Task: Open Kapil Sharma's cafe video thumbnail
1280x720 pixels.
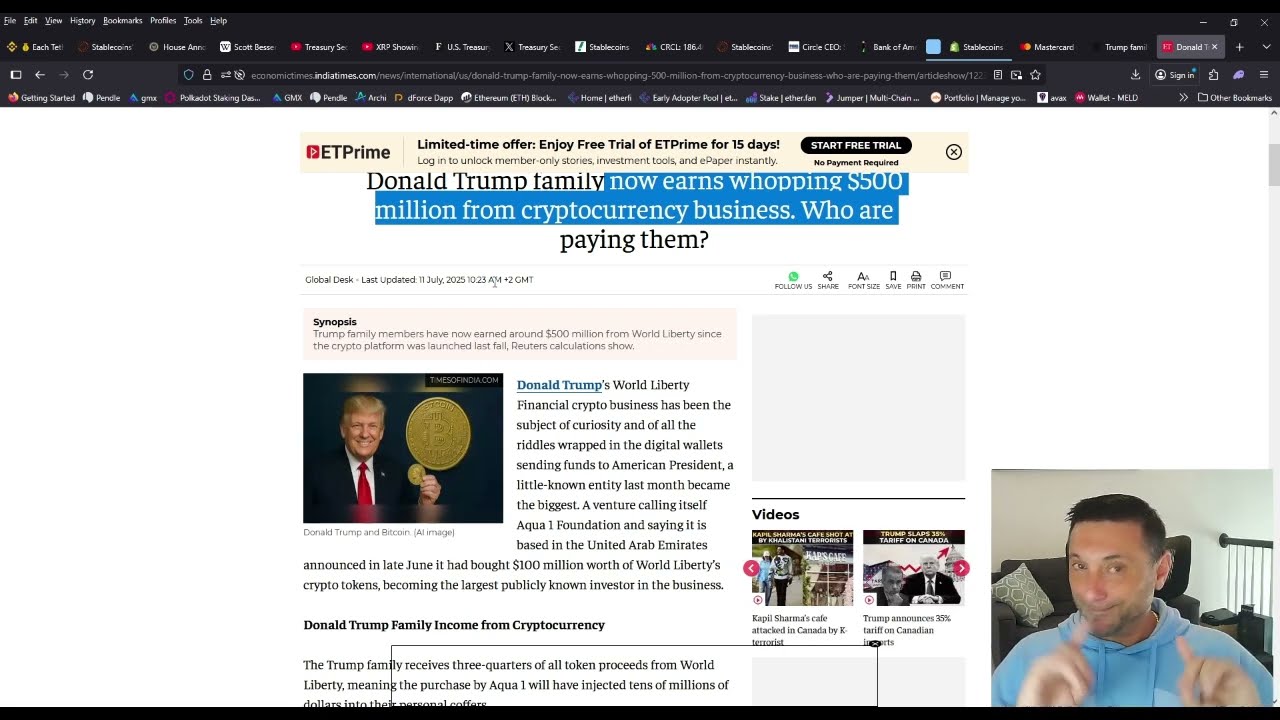Action: coord(802,568)
